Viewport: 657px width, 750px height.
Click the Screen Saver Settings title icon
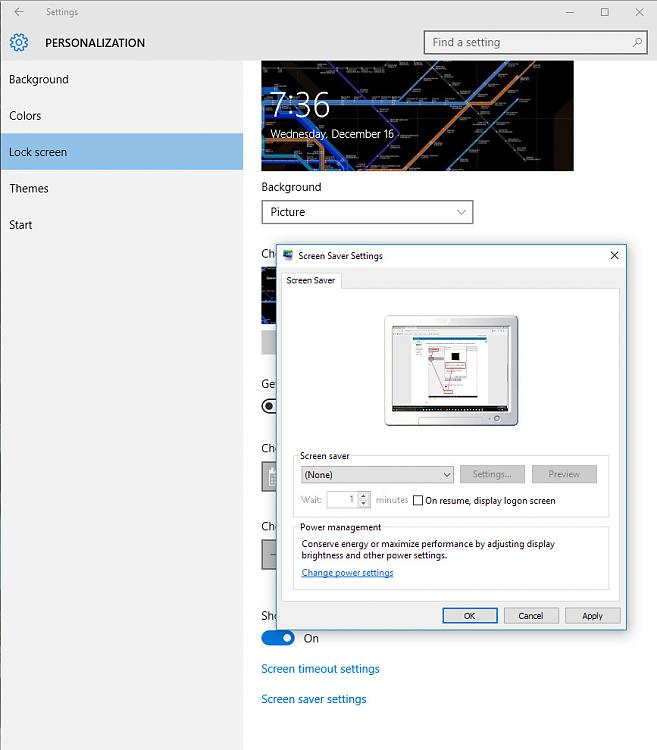click(288, 255)
